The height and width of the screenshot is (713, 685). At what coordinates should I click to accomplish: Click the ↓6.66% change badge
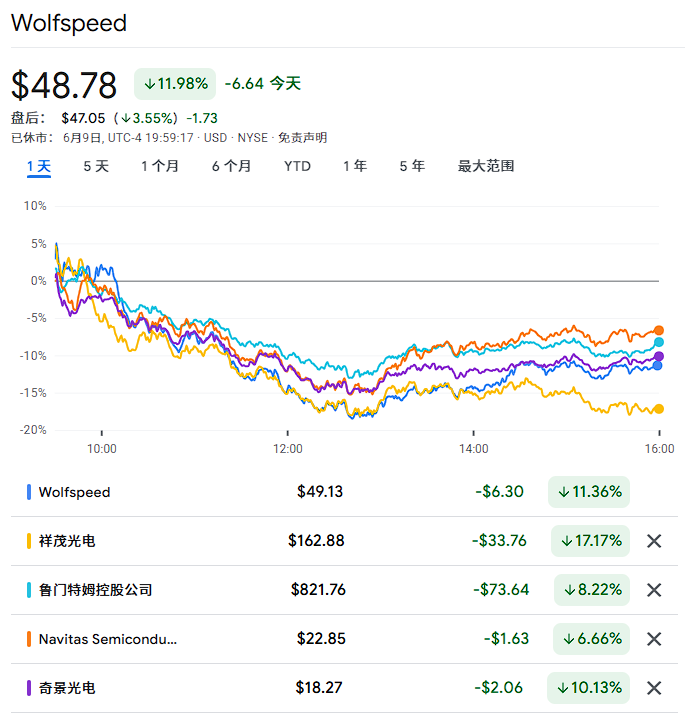click(x=592, y=639)
